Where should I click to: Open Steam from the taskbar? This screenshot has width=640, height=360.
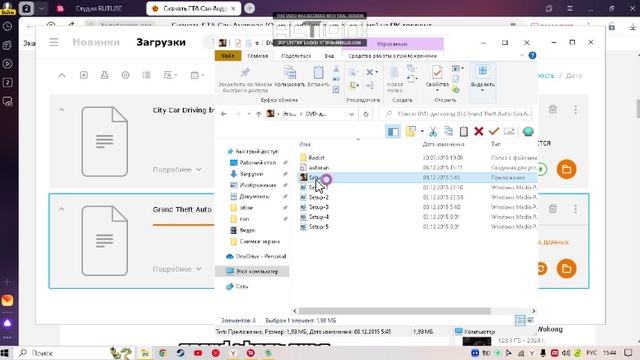(x=180, y=353)
